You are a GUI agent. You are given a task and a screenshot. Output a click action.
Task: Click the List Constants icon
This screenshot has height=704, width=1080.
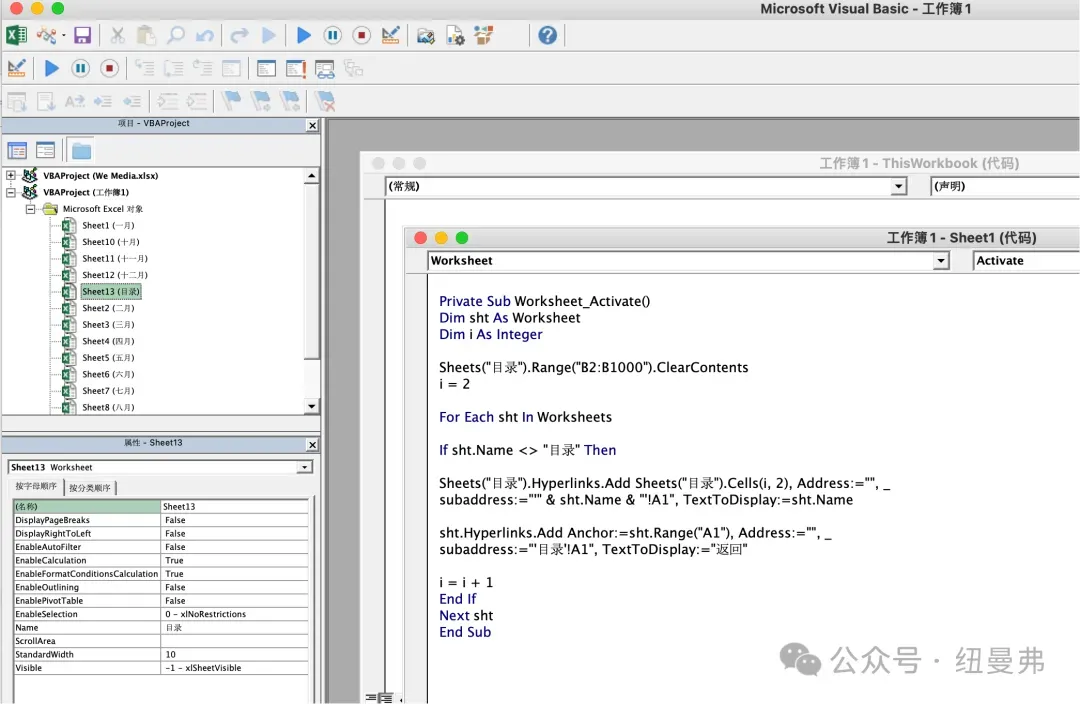click(45, 101)
